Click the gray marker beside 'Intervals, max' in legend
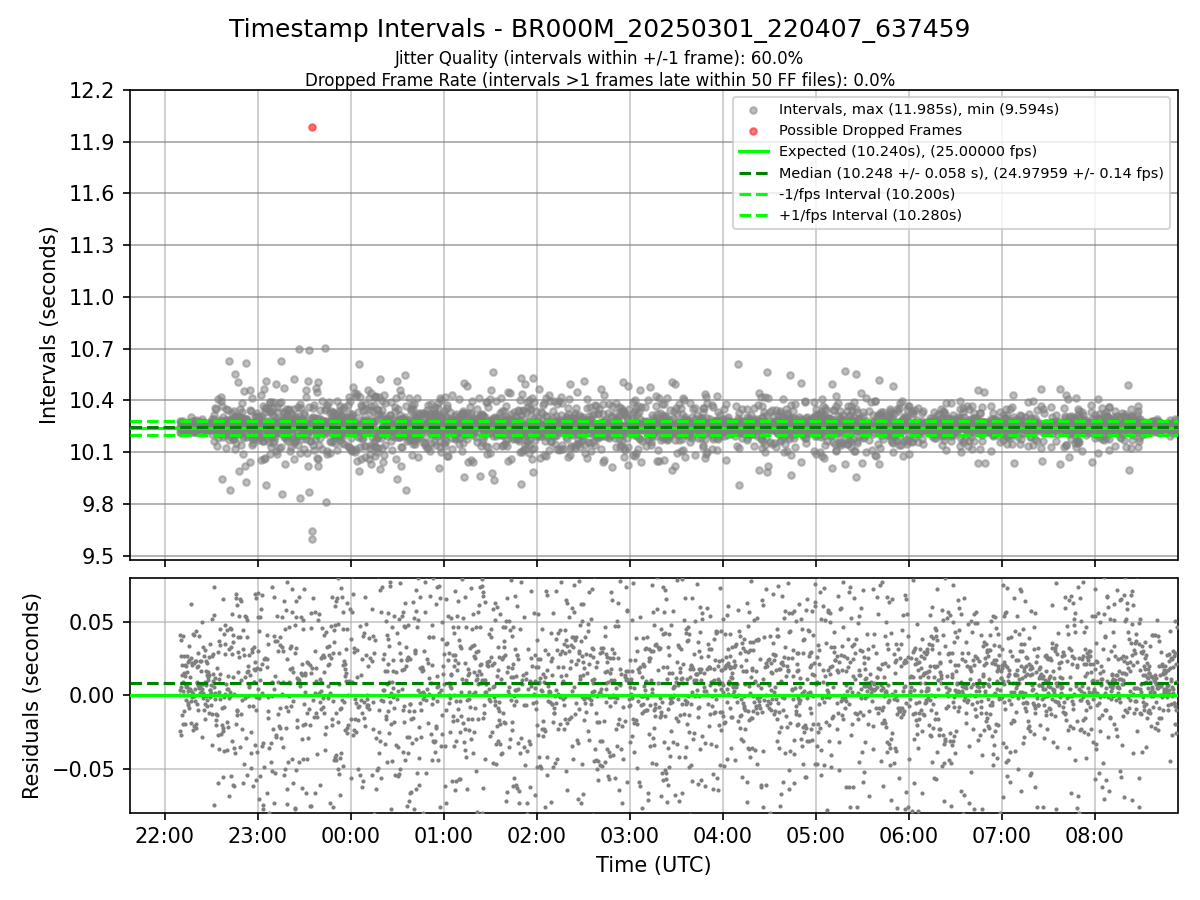 [752, 109]
